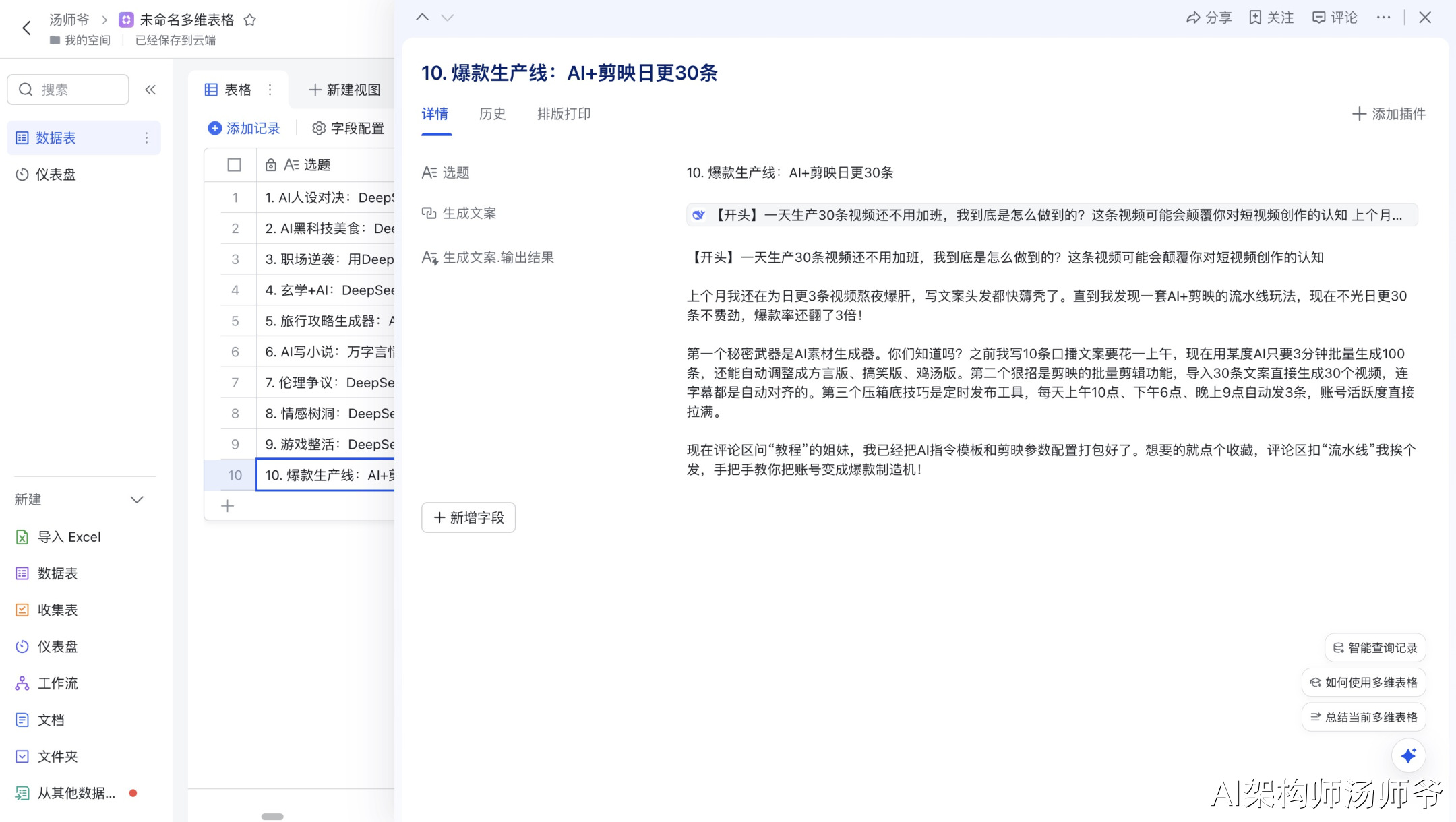The width and height of the screenshot is (1456, 822).
Task: Toggle the select-all rows checkbox
Action: click(x=235, y=165)
